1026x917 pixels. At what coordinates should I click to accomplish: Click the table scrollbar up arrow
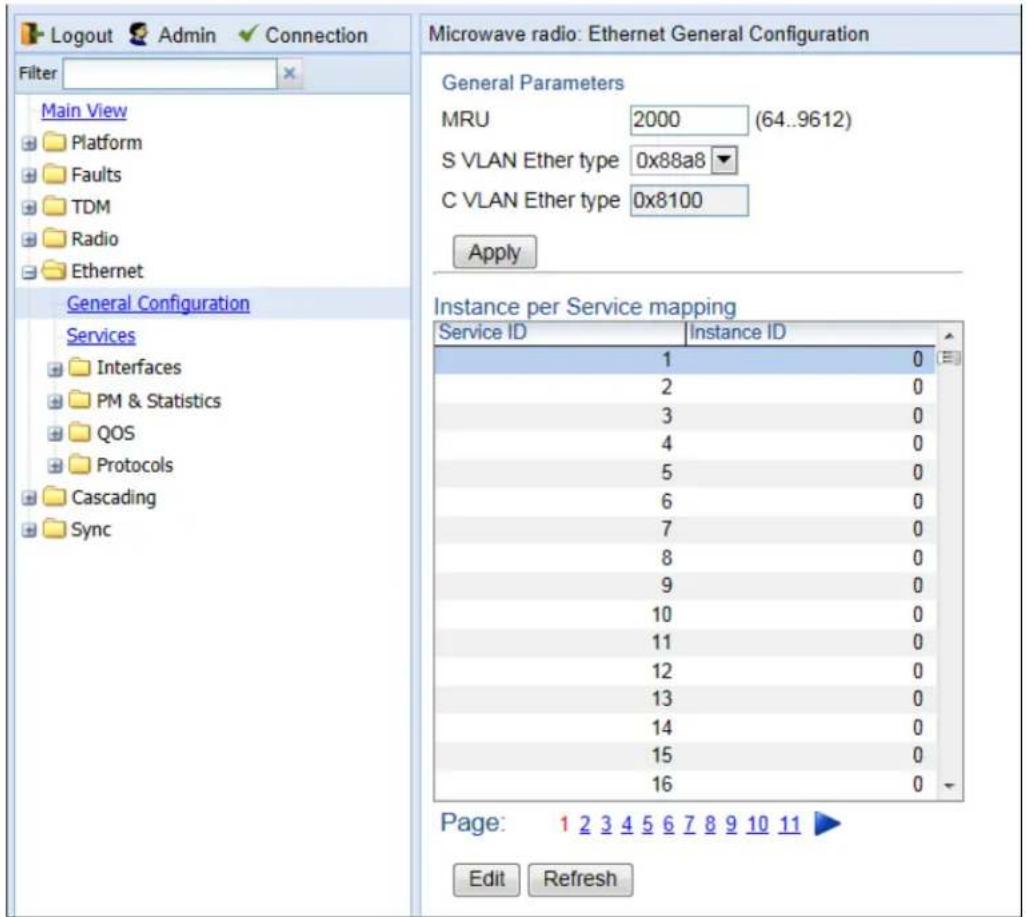(949, 336)
